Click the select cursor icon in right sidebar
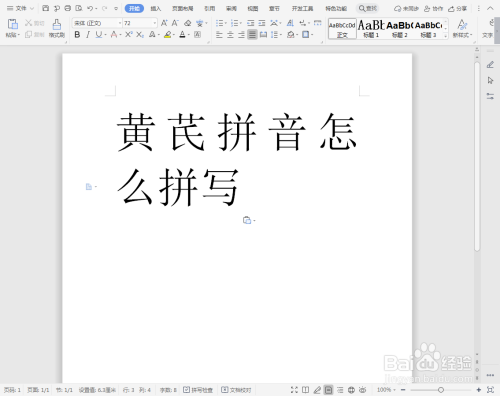 click(490, 80)
